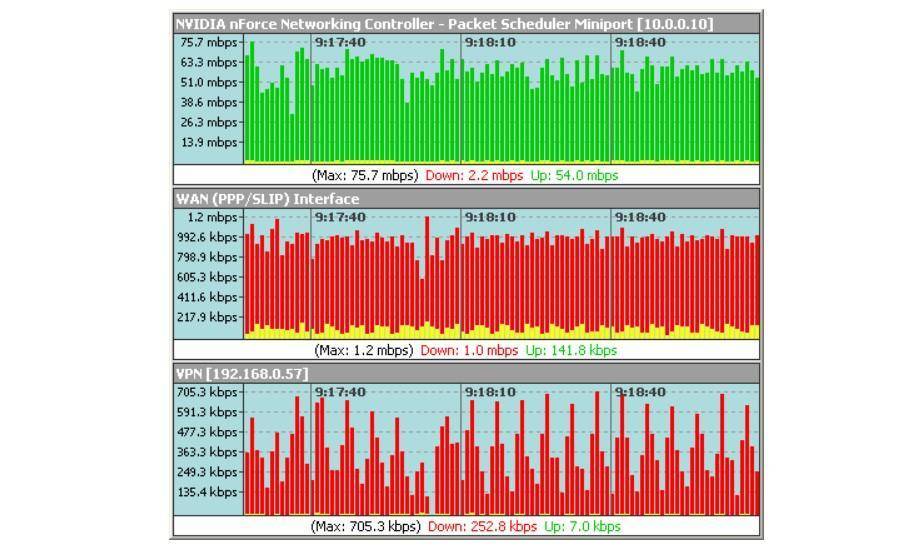Click the 217.9 kbps axis label
This screenshot has width=919, height=548.
(207, 316)
